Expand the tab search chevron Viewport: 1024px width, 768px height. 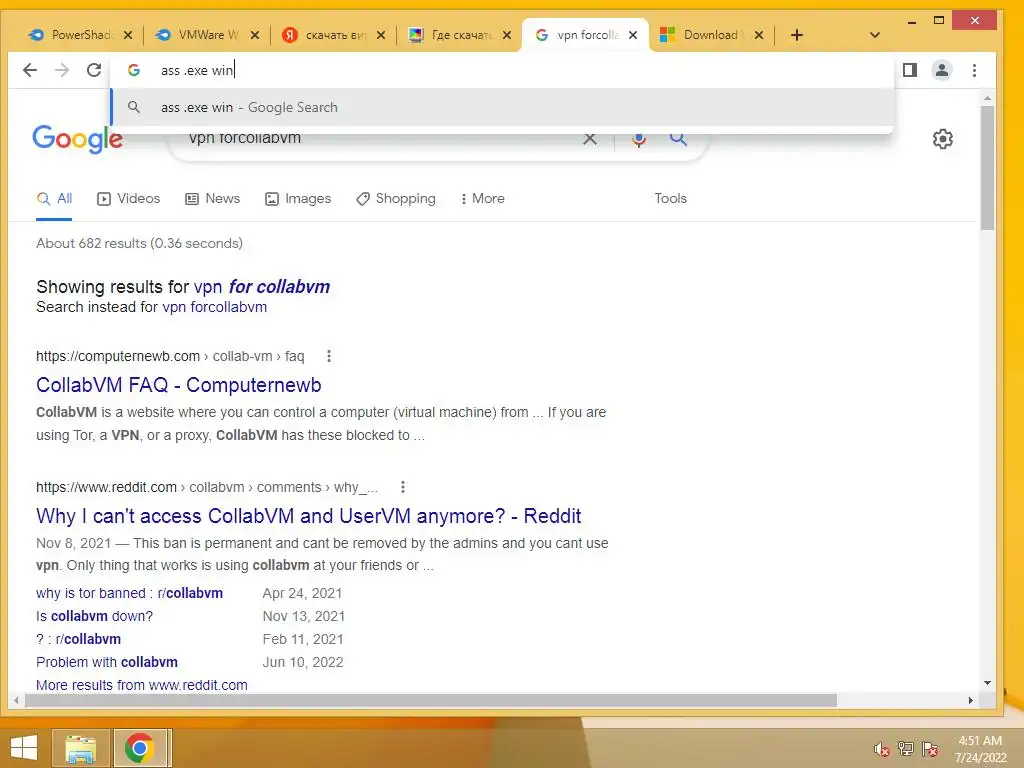(875, 35)
